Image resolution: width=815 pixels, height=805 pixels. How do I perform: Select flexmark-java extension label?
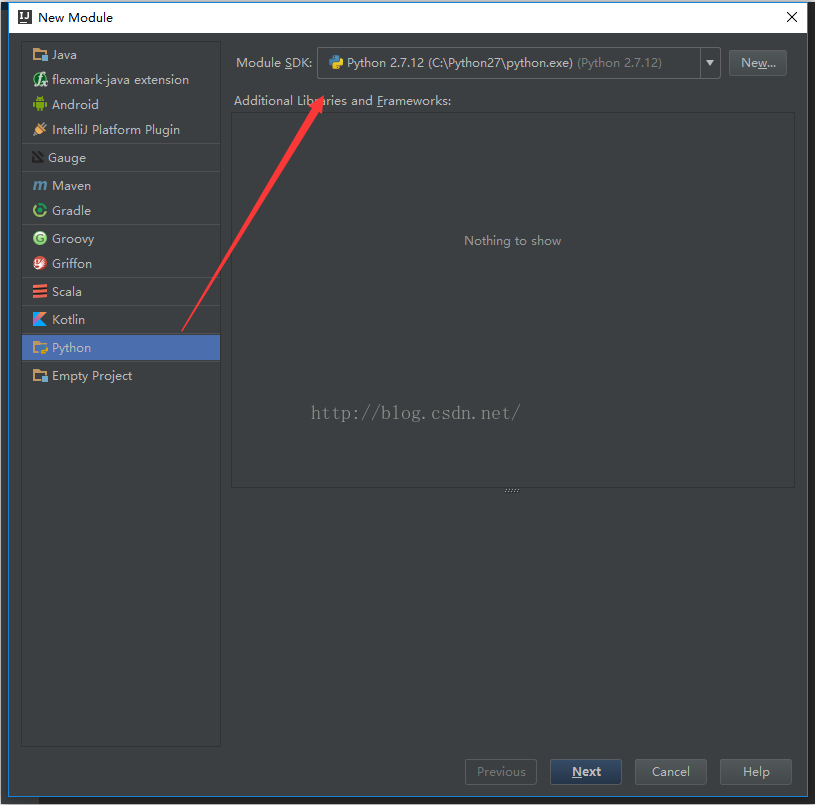click(121, 80)
